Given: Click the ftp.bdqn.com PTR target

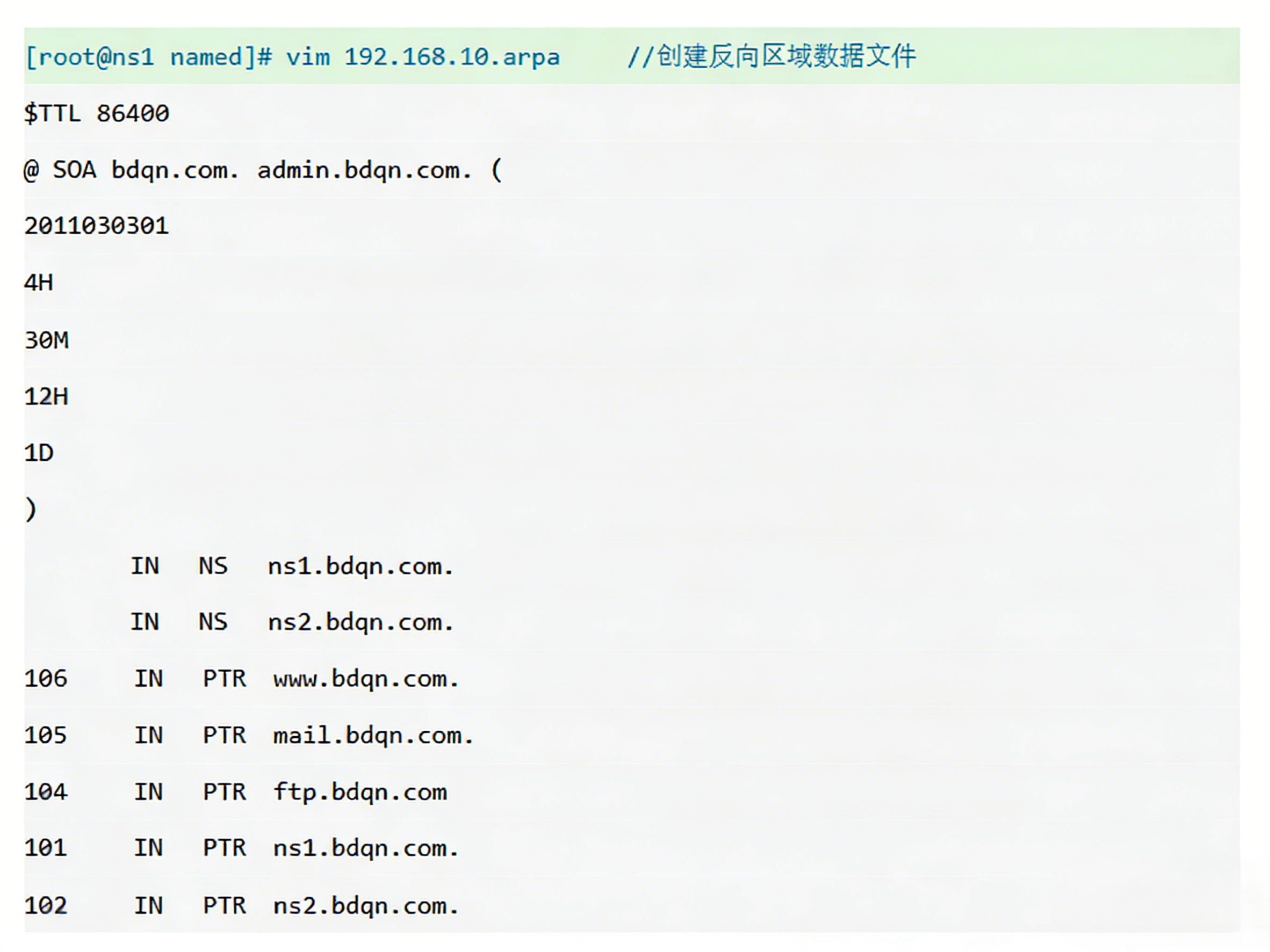Looking at the screenshot, I should pyautogui.click(x=360, y=793).
